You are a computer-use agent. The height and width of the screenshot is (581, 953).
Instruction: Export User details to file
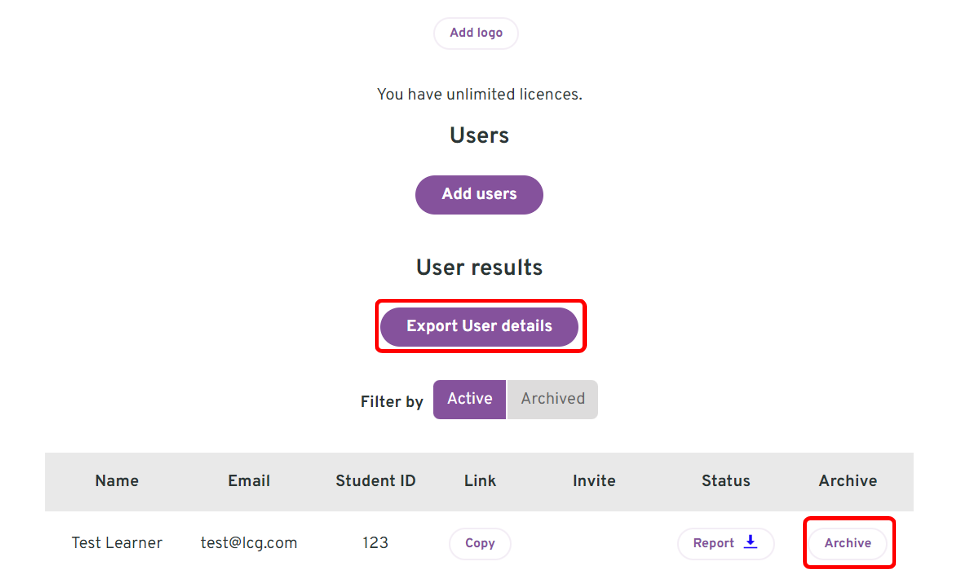tap(480, 326)
